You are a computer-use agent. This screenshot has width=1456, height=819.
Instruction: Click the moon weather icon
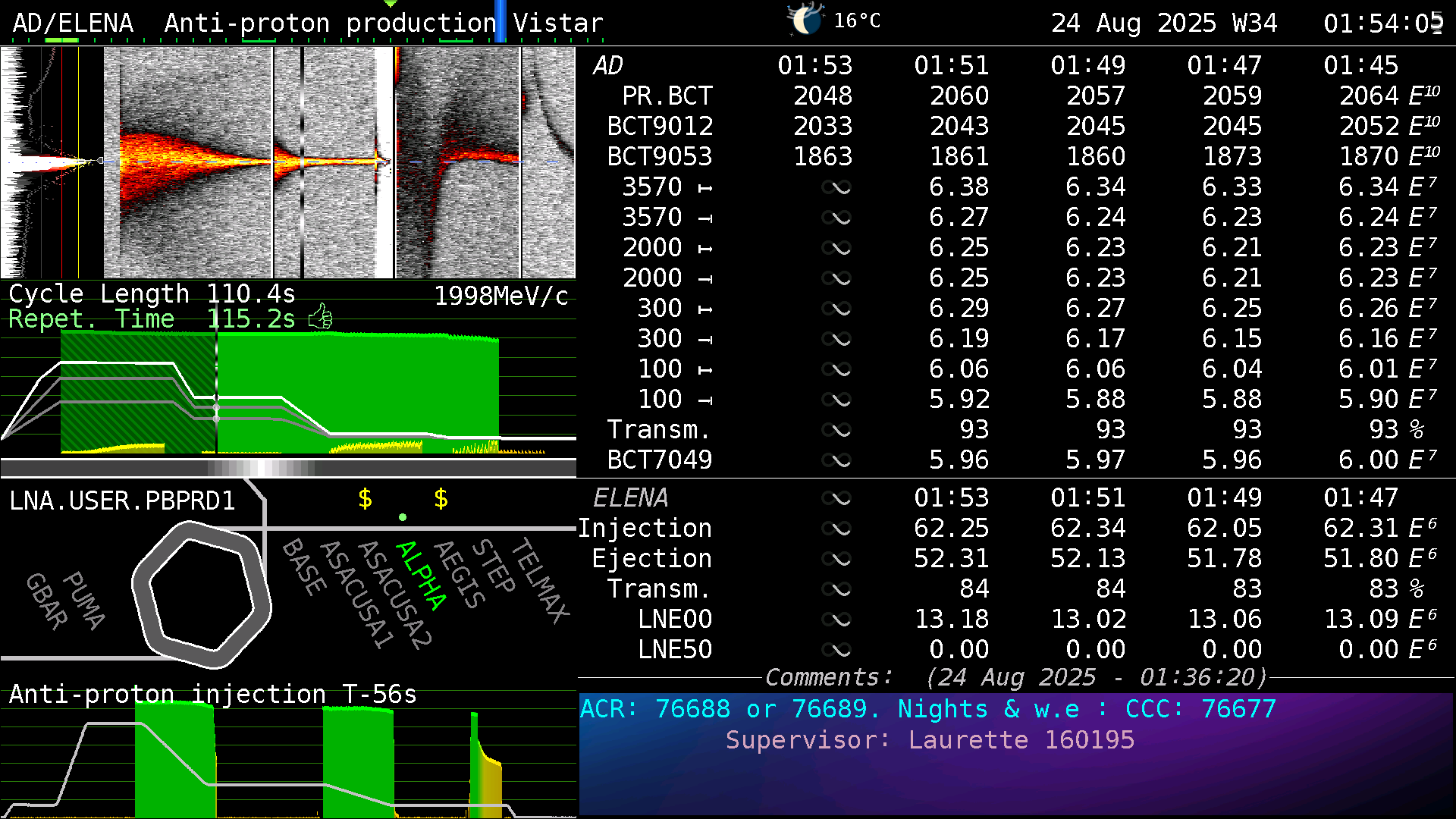(805, 20)
